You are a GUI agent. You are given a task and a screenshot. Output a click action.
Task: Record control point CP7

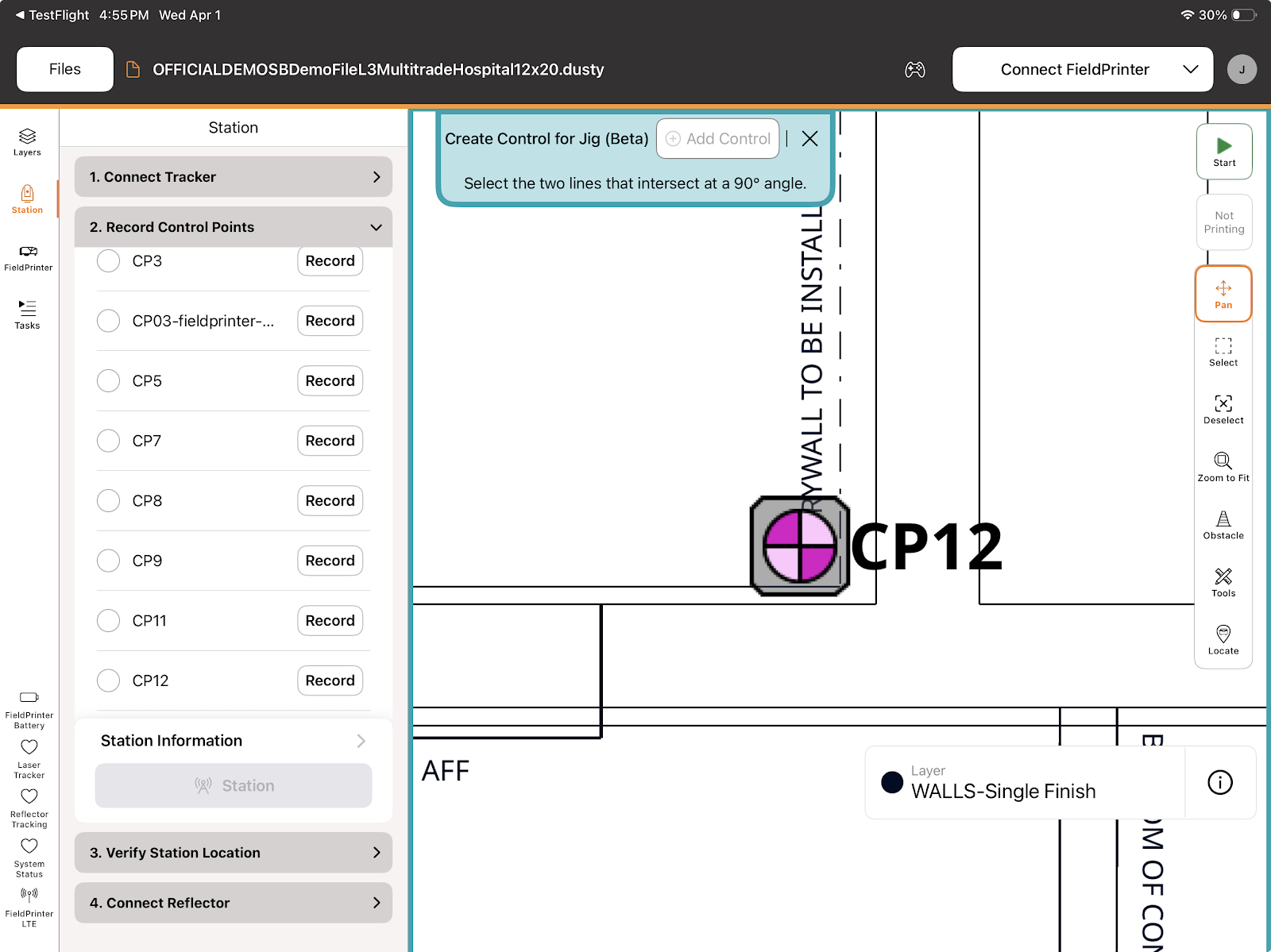point(330,441)
